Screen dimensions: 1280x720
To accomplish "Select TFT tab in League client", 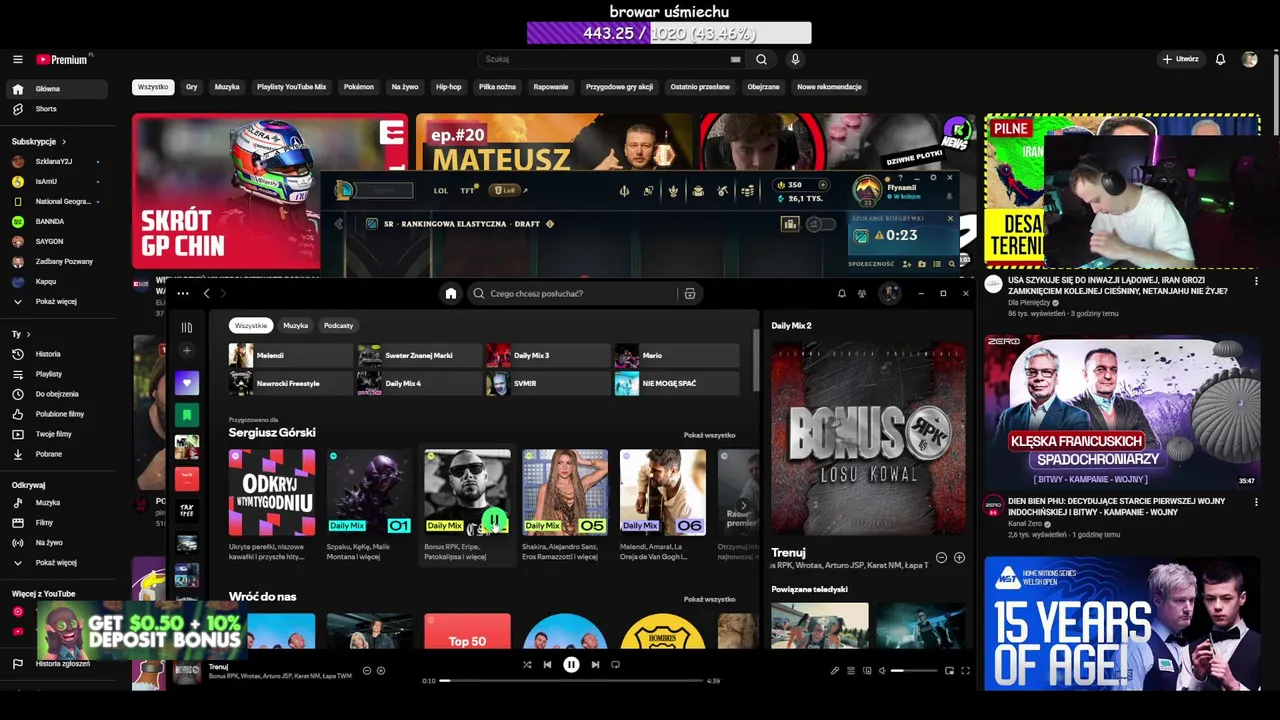I will 467,191.
